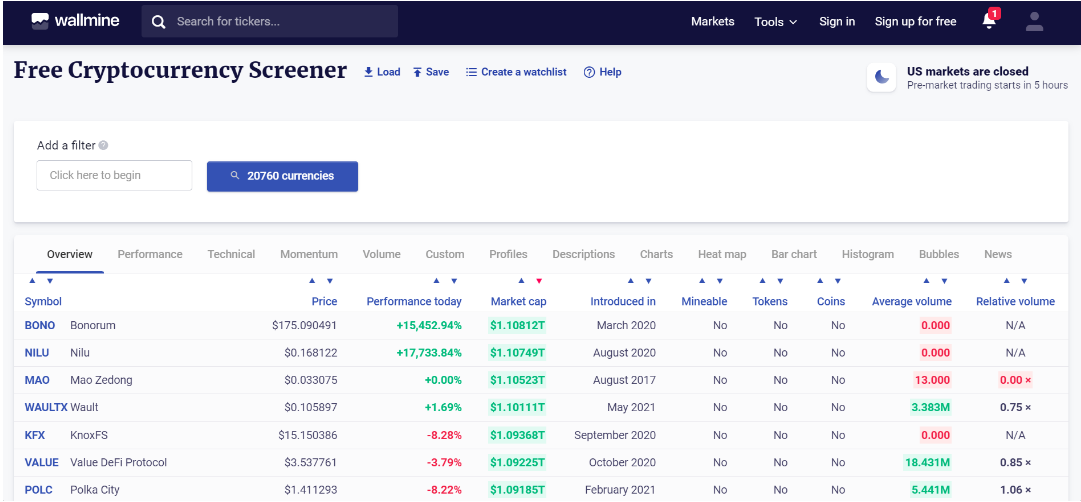Open the BONO ticker link

40,325
